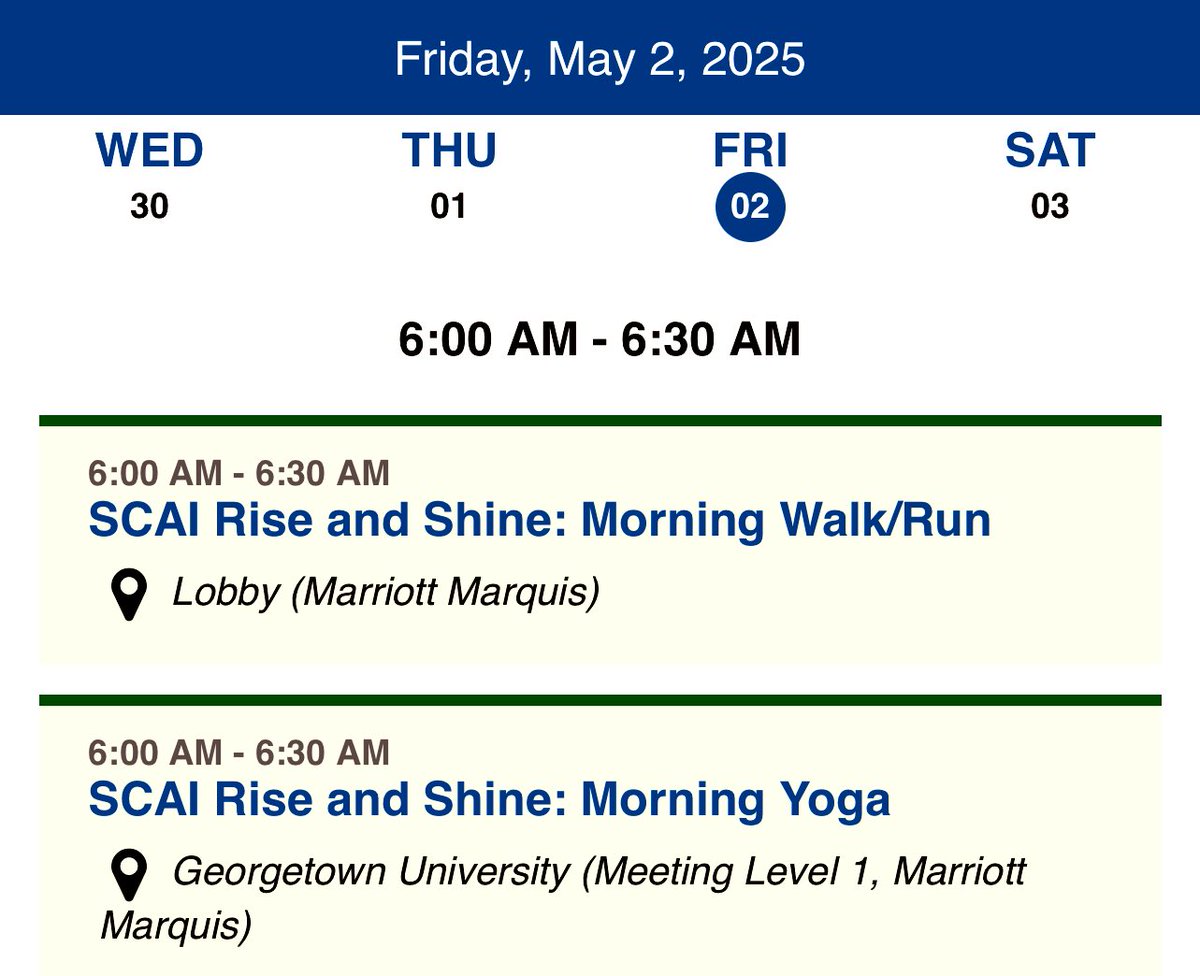Click the Morning Yoga session time label
The width and height of the screenshot is (1200, 976).
(239, 752)
